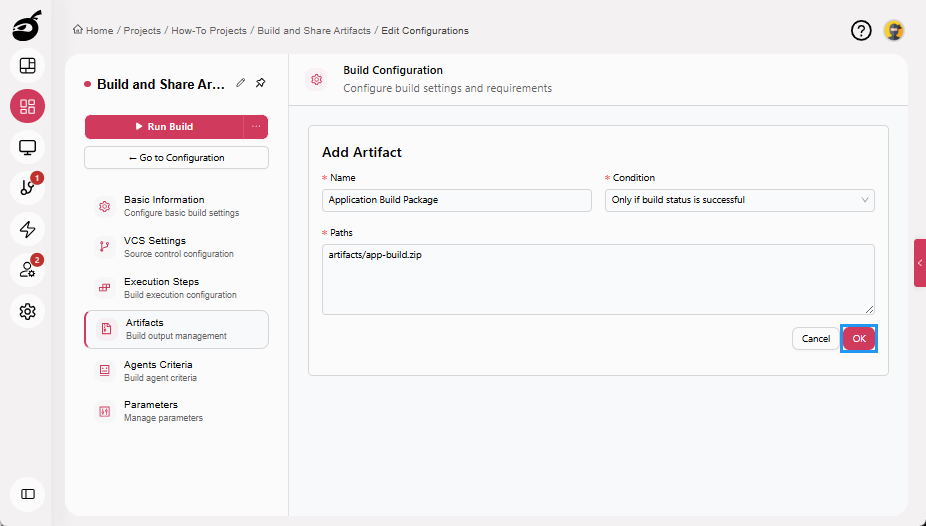The height and width of the screenshot is (526, 926).
Task: Go to Projects in the breadcrumb
Action: [x=142, y=31]
